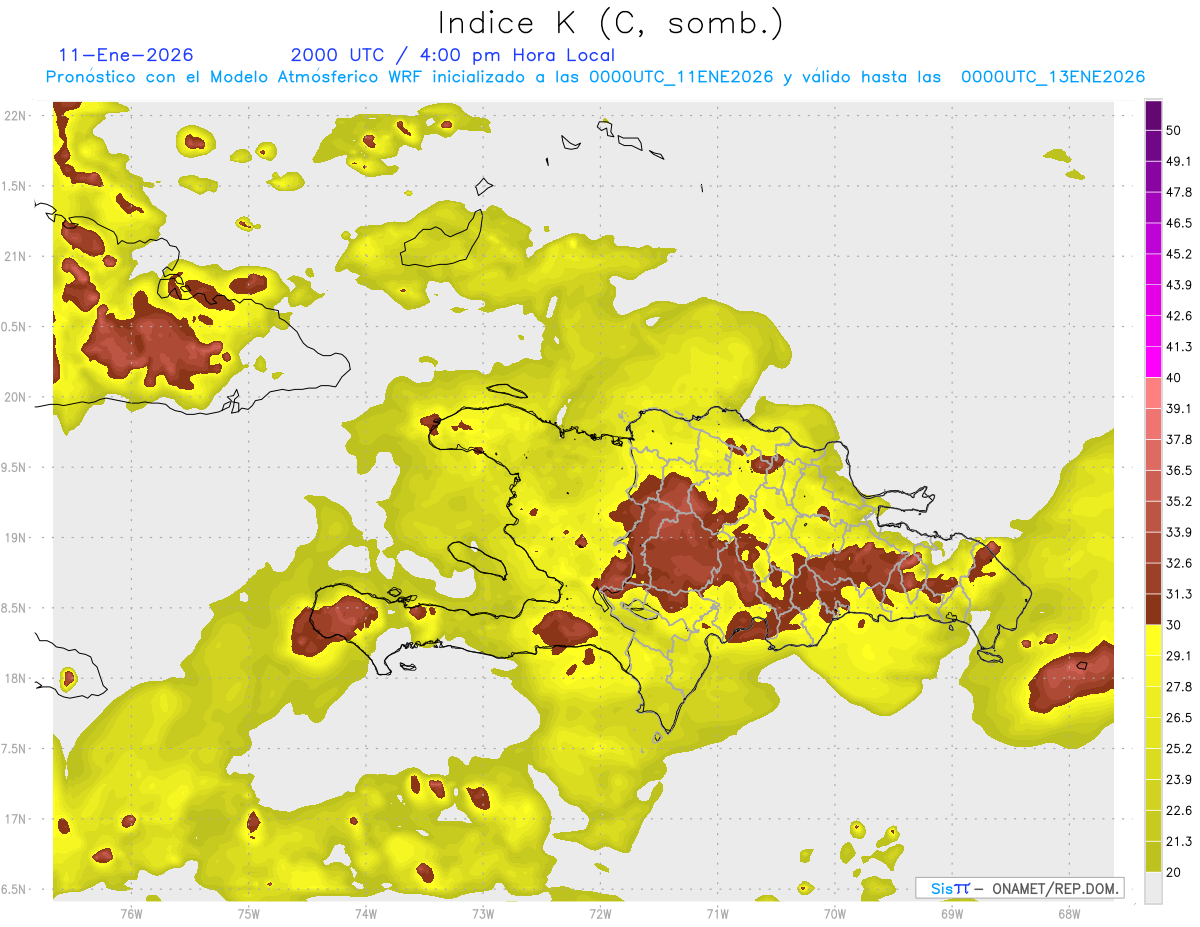
Task: Pick the dark brown swatch between 30 and 31.3
Action: tap(1153, 609)
